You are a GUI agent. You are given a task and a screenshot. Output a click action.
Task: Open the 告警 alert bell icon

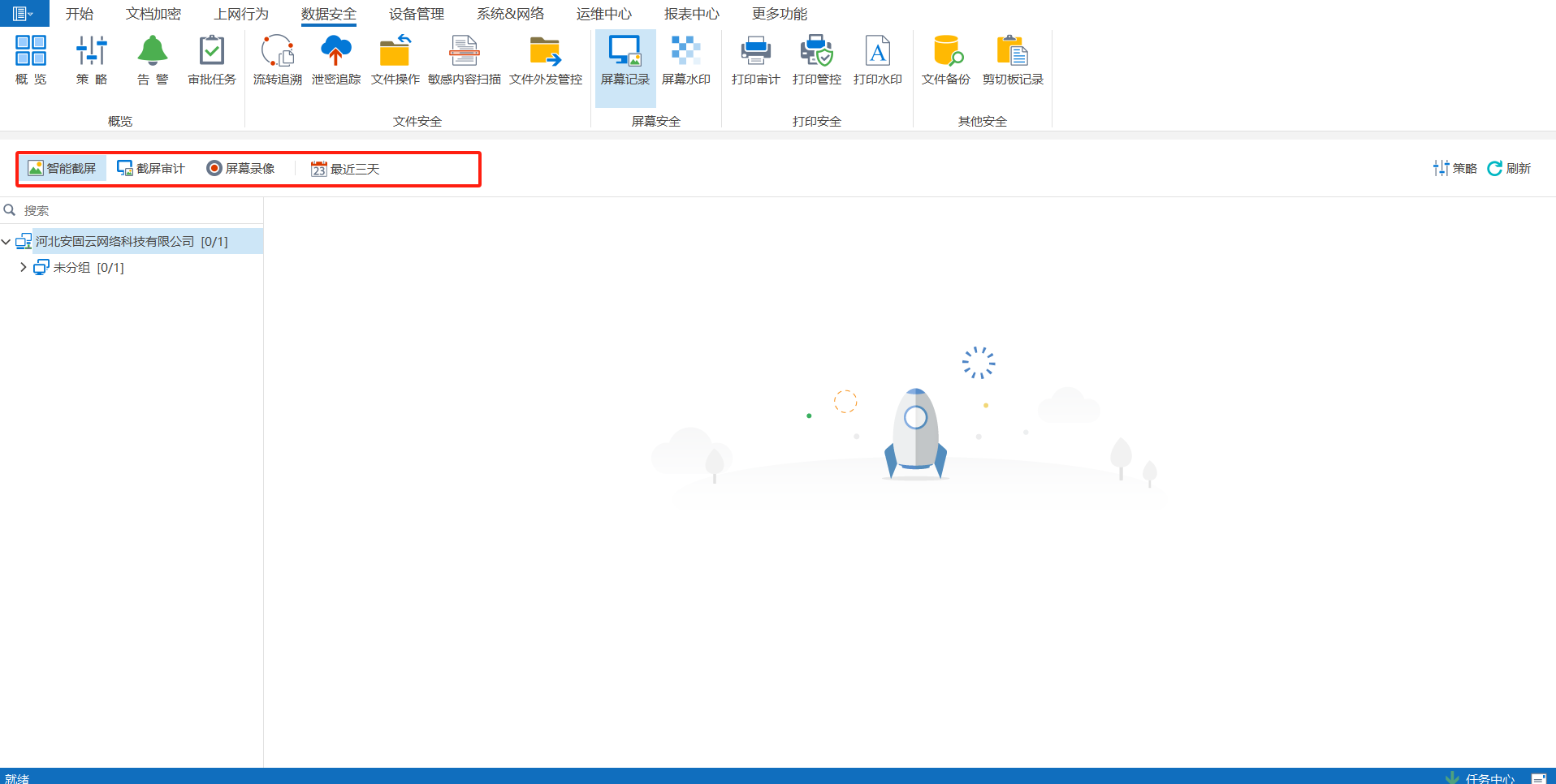click(x=153, y=60)
